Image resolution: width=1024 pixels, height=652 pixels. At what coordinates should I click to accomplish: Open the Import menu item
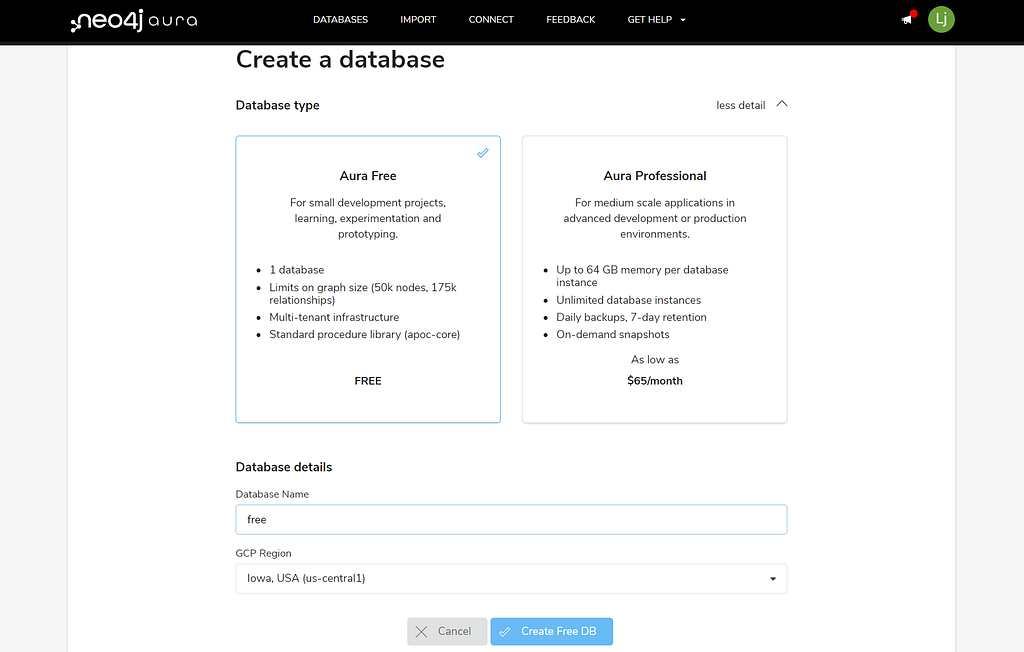[x=418, y=19]
